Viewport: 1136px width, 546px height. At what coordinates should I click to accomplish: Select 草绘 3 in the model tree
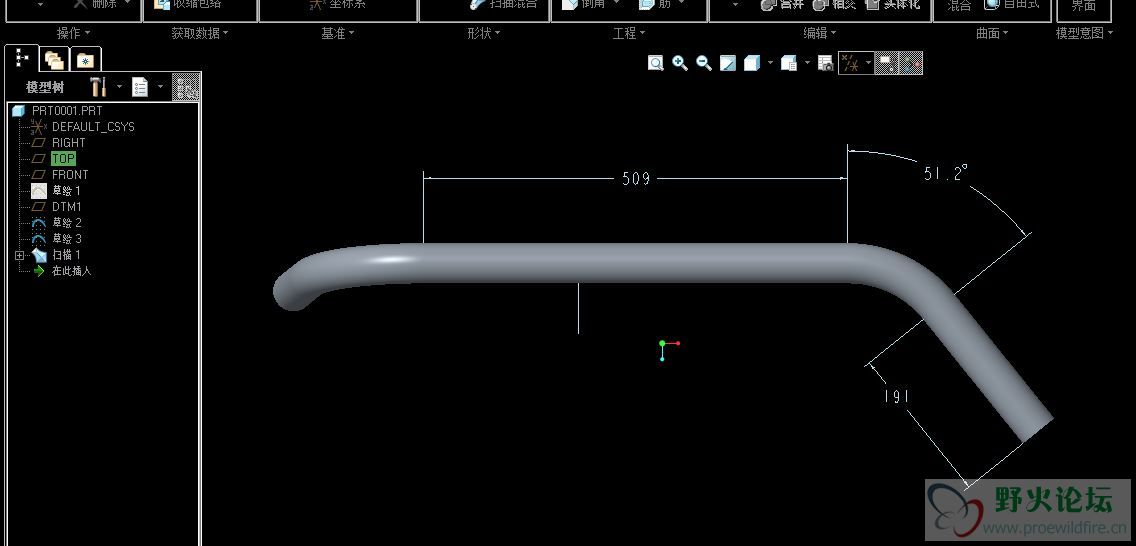coord(67,238)
